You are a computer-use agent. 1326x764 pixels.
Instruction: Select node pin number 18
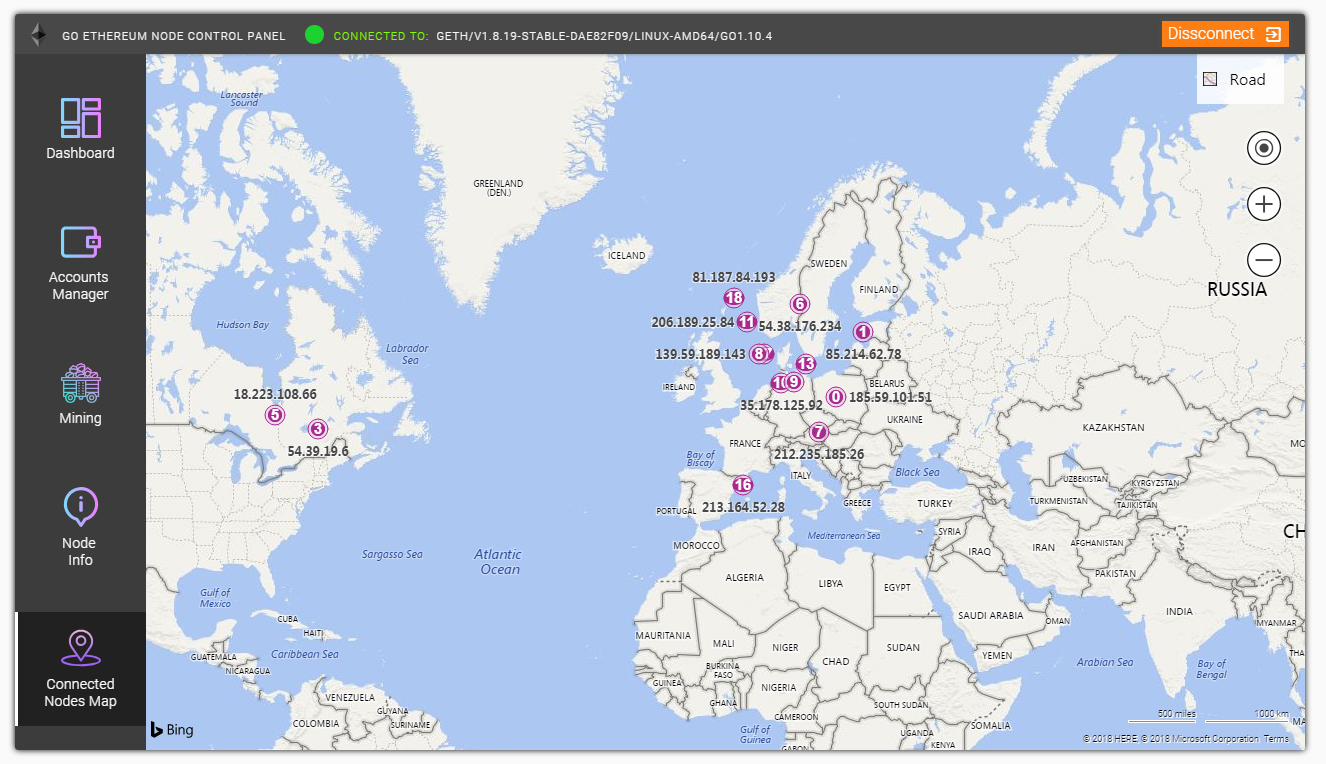[x=734, y=297]
